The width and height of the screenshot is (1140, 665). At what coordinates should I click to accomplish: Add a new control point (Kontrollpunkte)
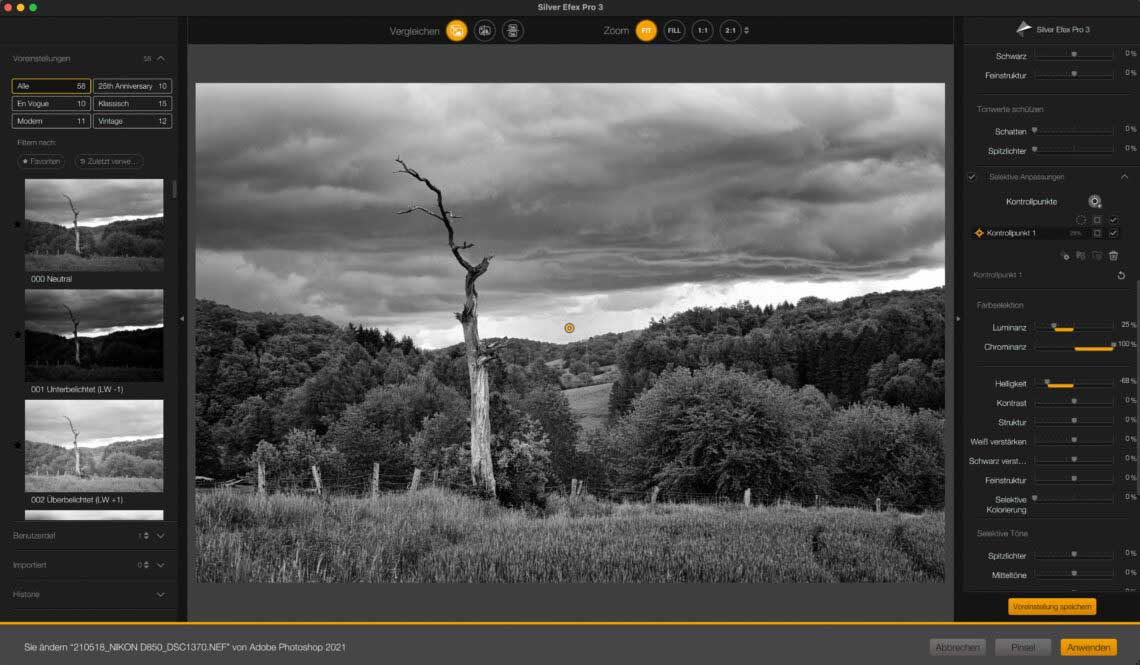(x=1095, y=202)
